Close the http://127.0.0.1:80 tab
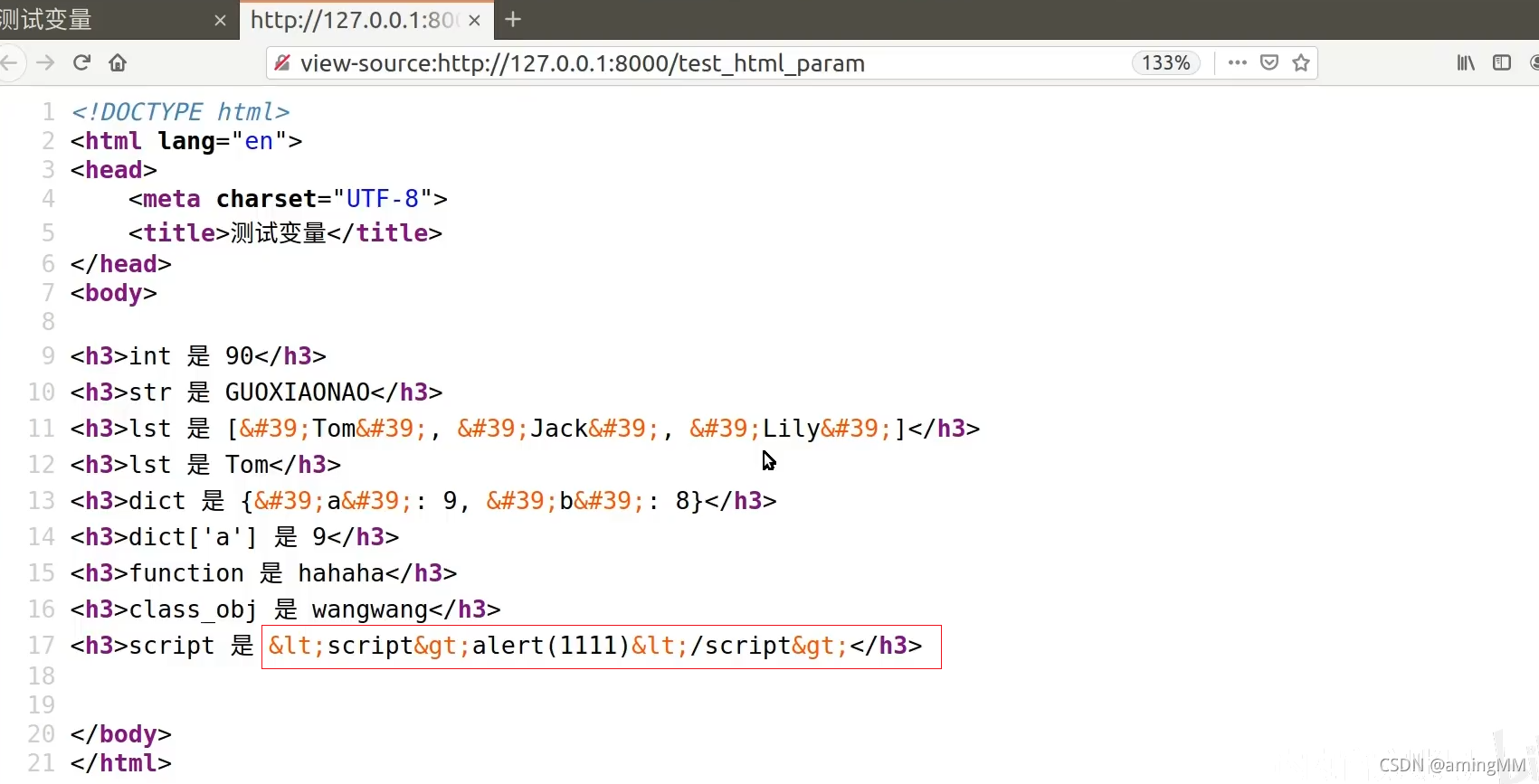Viewport: 1539px width, 784px height. (475, 20)
